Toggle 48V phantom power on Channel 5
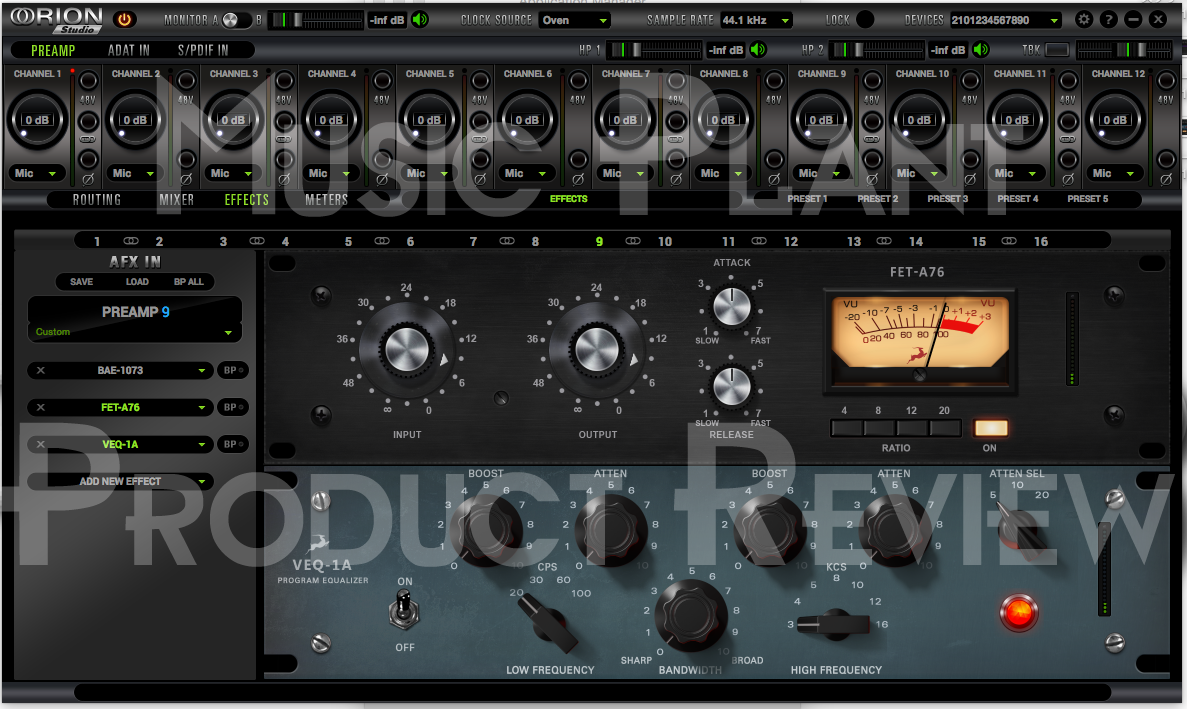This screenshot has height=709, width=1187. pyautogui.click(x=480, y=81)
